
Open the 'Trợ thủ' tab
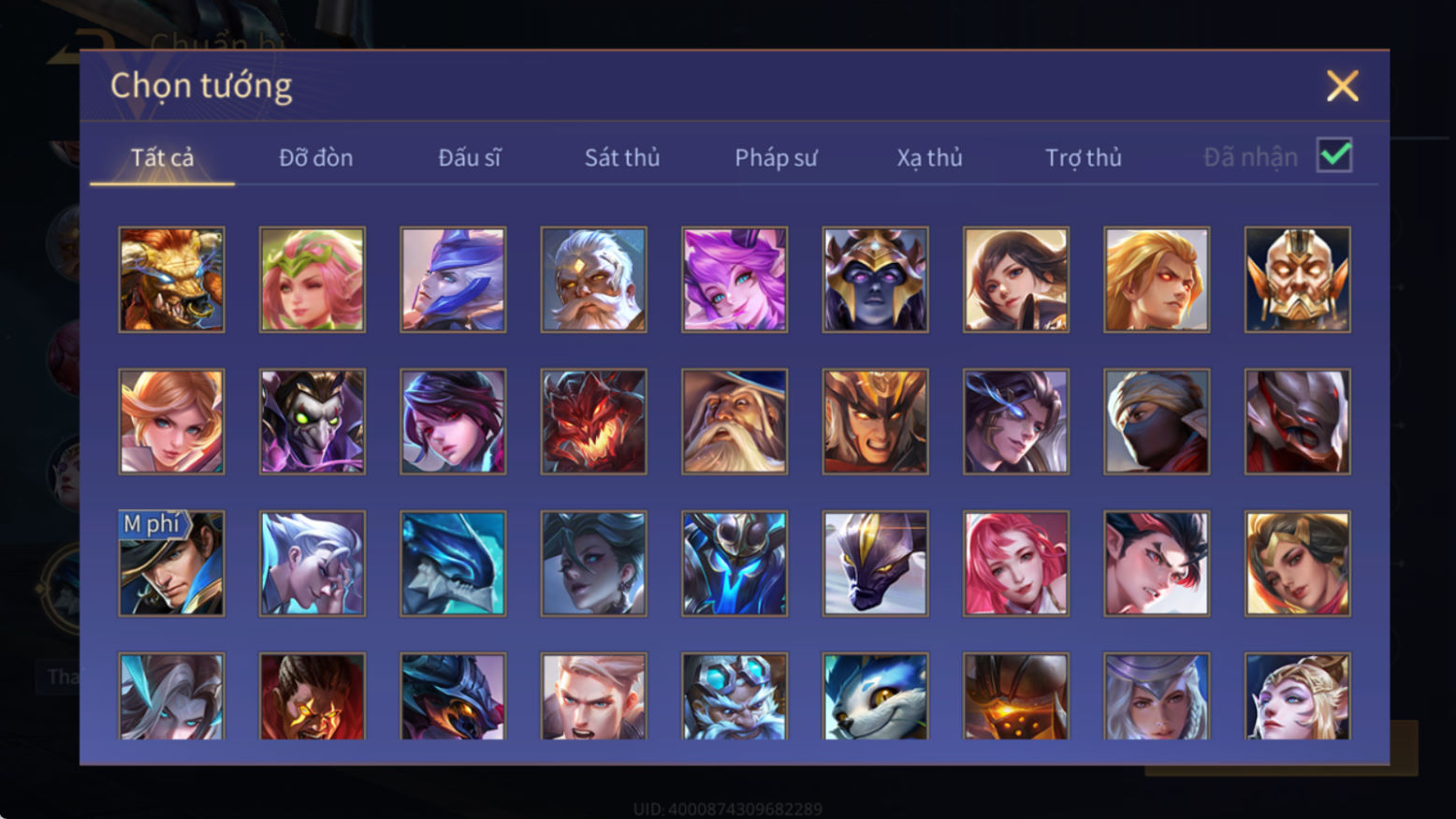(x=1084, y=157)
